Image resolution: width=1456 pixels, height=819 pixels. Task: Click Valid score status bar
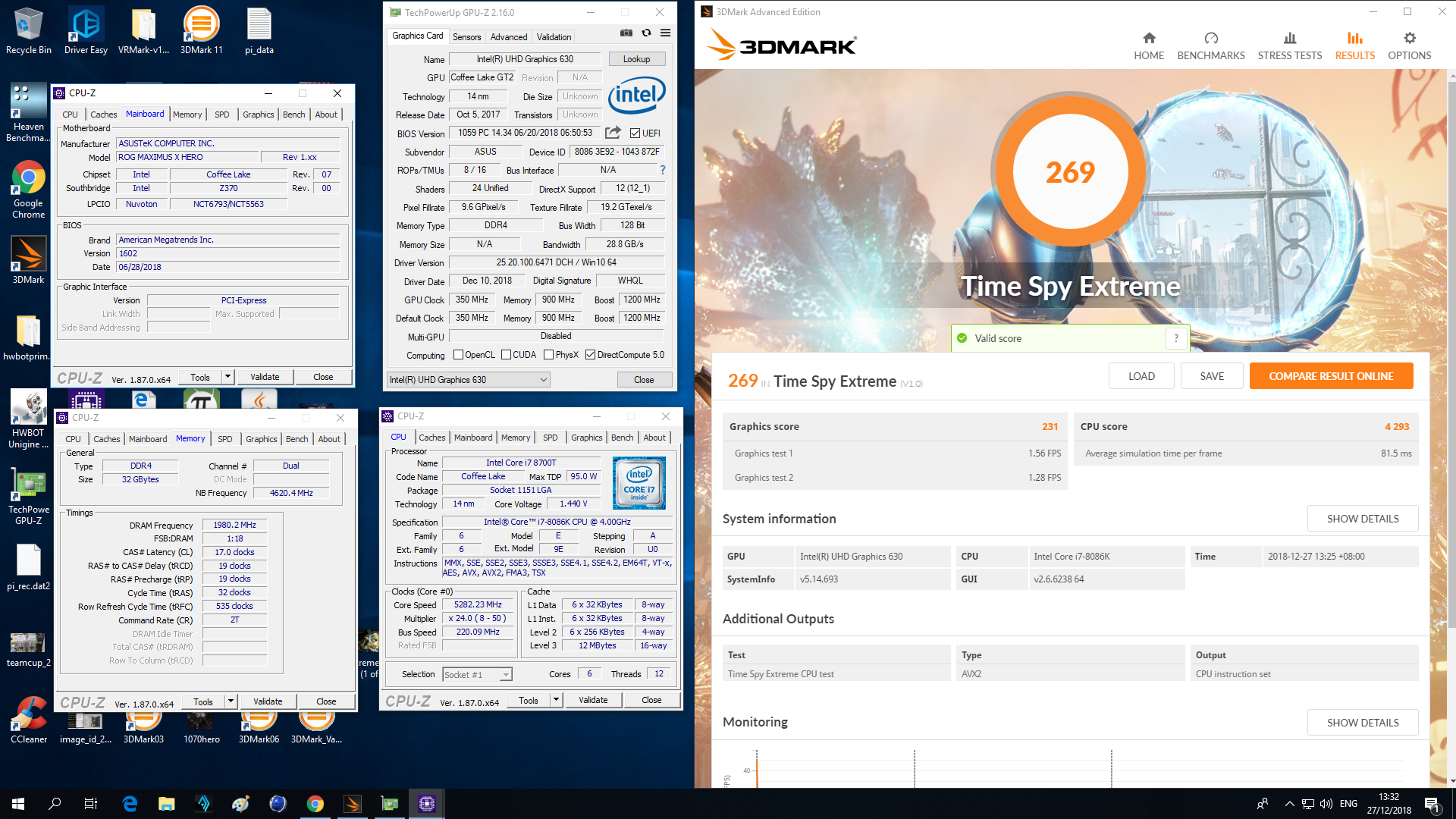point(1069,338)
